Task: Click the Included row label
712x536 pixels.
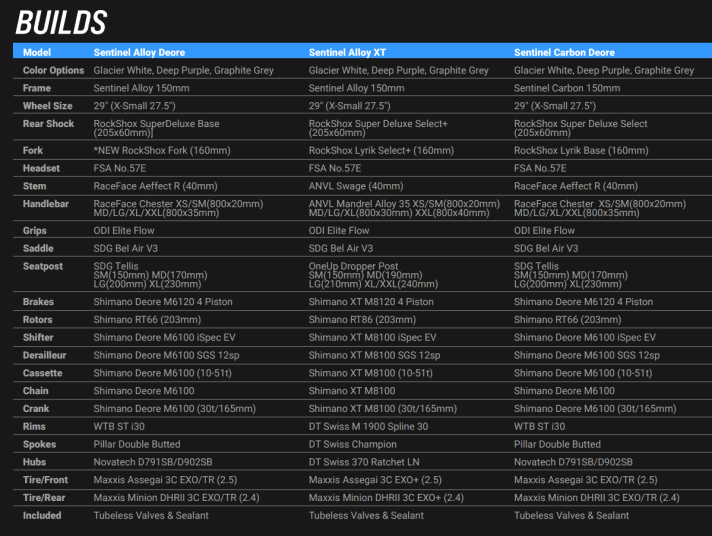Action: [42, 516]
